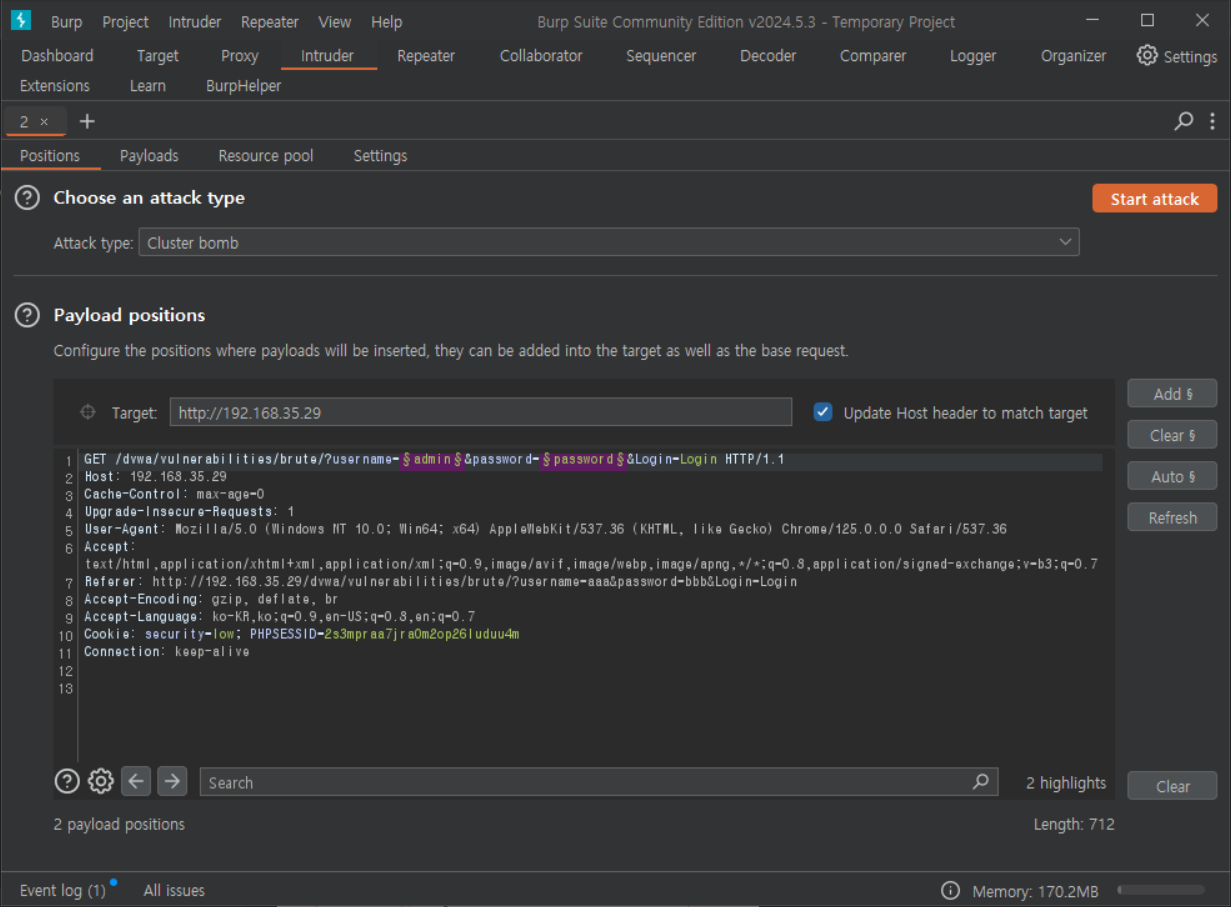This screenshot has height=907, width=1231.
Task: Open the Repeater menu
Action: pyautogui.click(x=270, y=21)
